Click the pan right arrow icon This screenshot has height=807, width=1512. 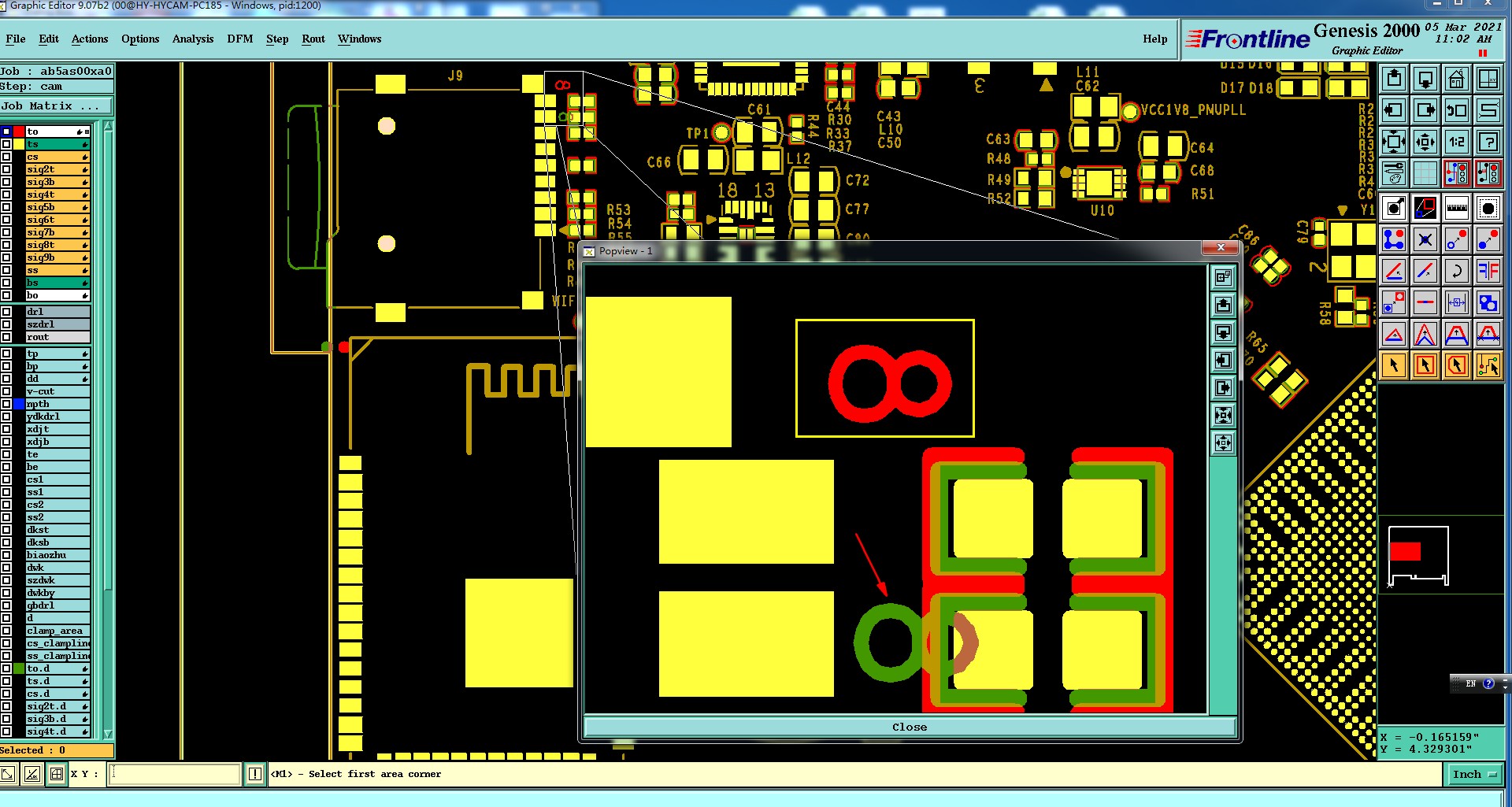(x=1425, y=110)
